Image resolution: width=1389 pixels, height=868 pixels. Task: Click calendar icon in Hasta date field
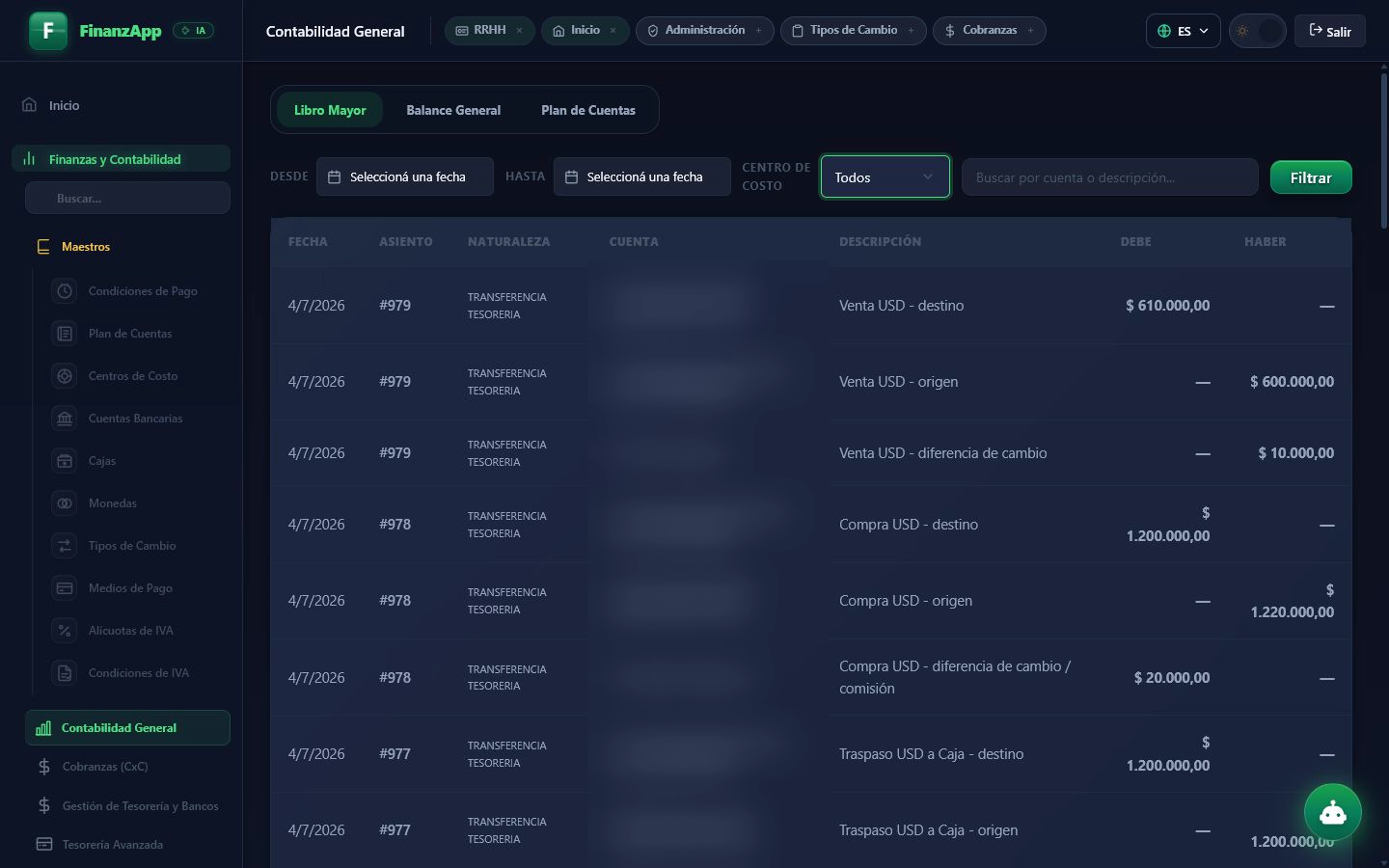coord(572,177)
